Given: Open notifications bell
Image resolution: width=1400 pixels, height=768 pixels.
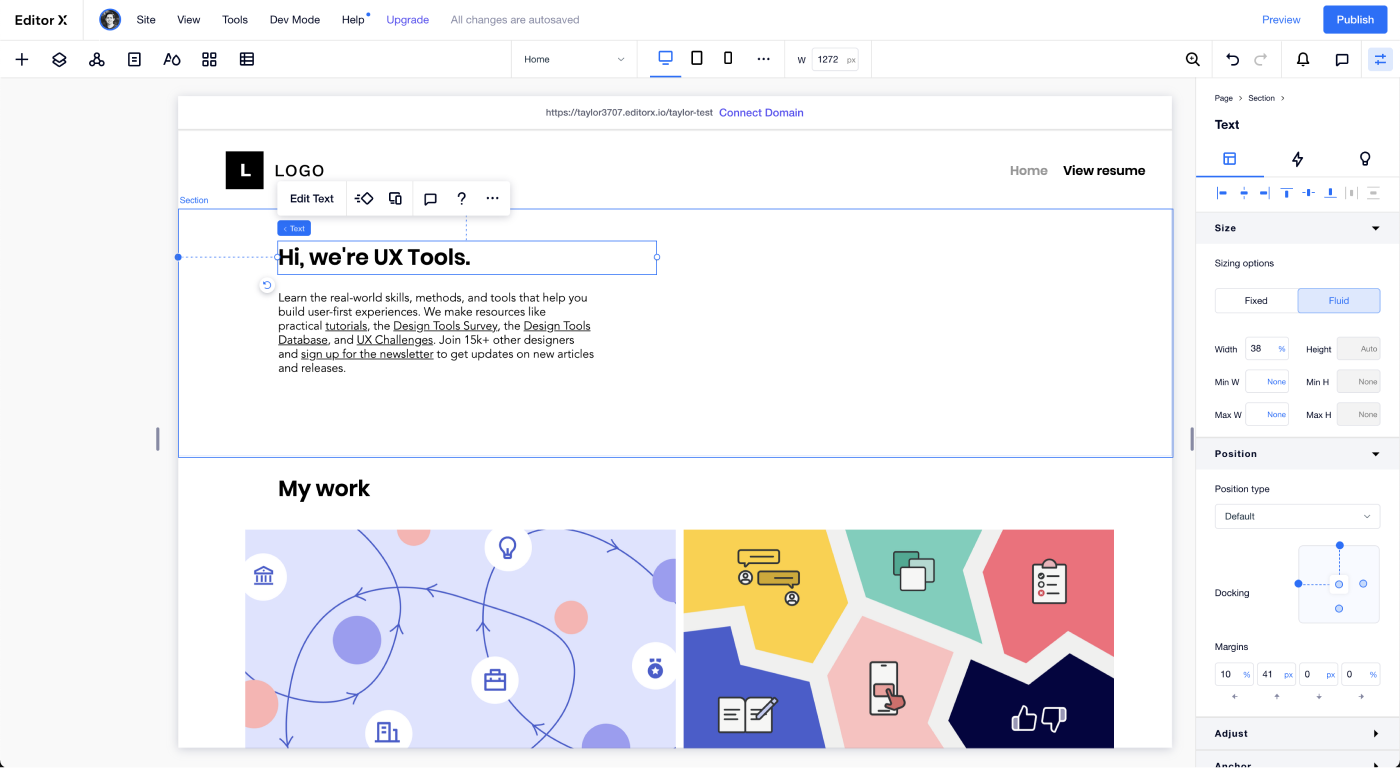Looking at the screenshot, I should click(1303, 59).
